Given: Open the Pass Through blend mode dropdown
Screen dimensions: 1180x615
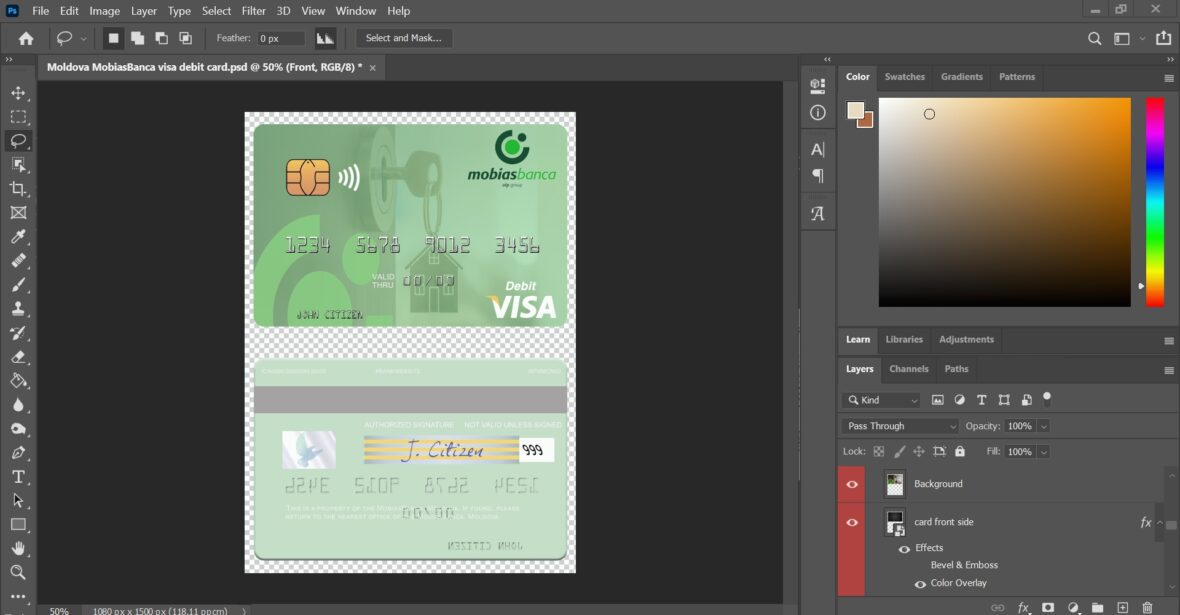Looking at the screenshot, I should coord(900,426).
